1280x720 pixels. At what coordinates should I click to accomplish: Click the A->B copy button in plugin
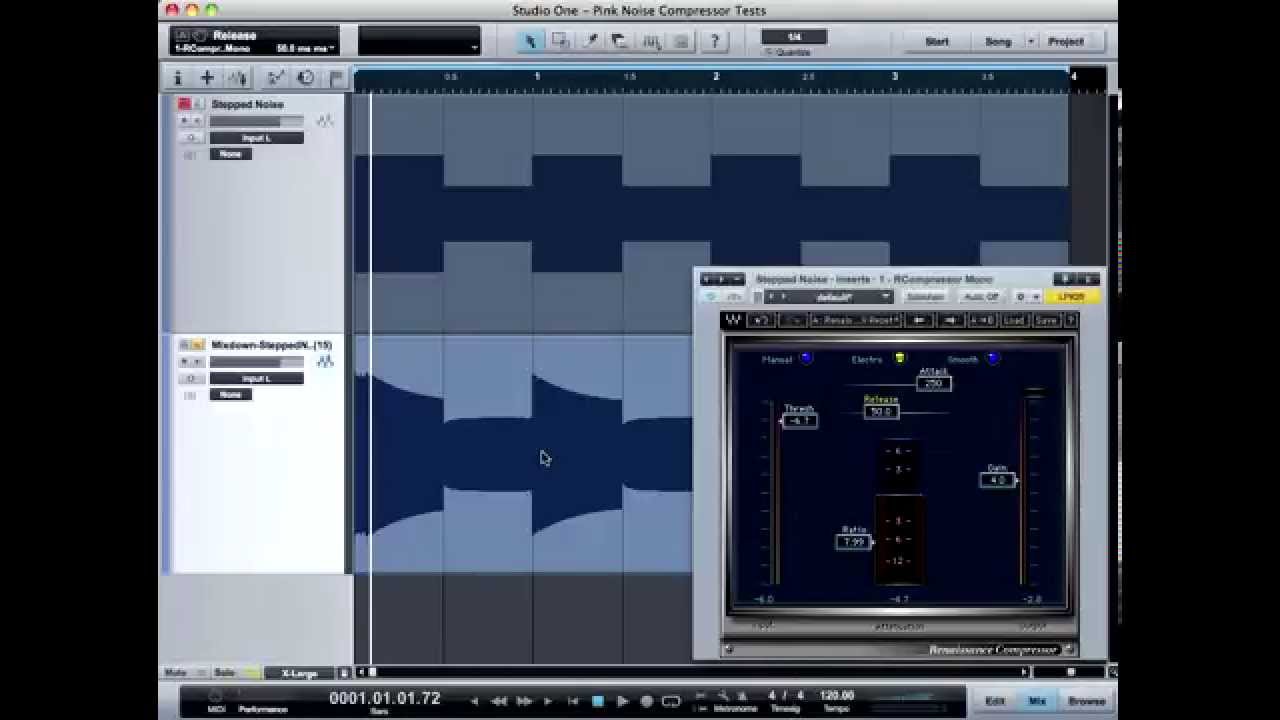tap(983, 320)
